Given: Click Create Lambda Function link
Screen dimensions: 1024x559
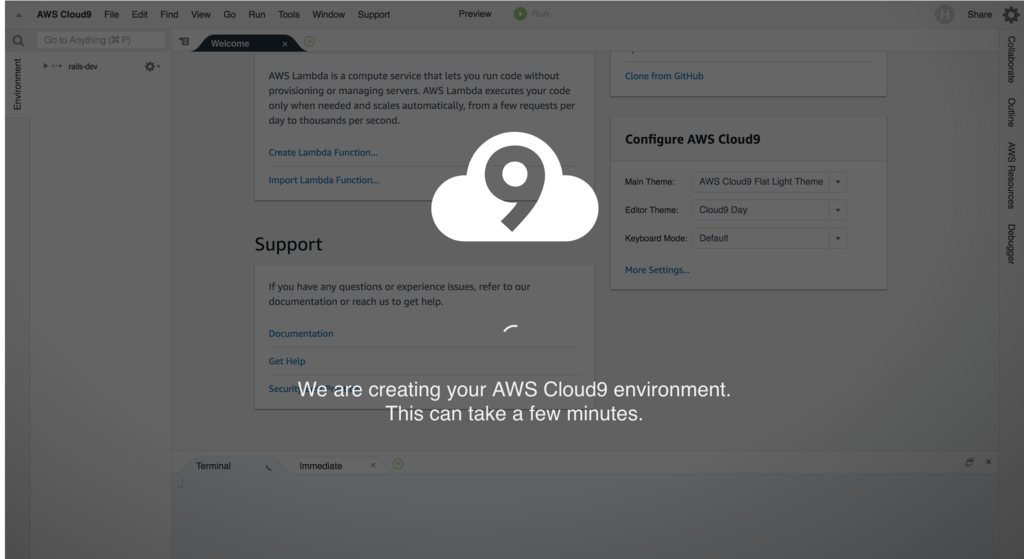Looking at the screenshot, I should tap(323, 152).
